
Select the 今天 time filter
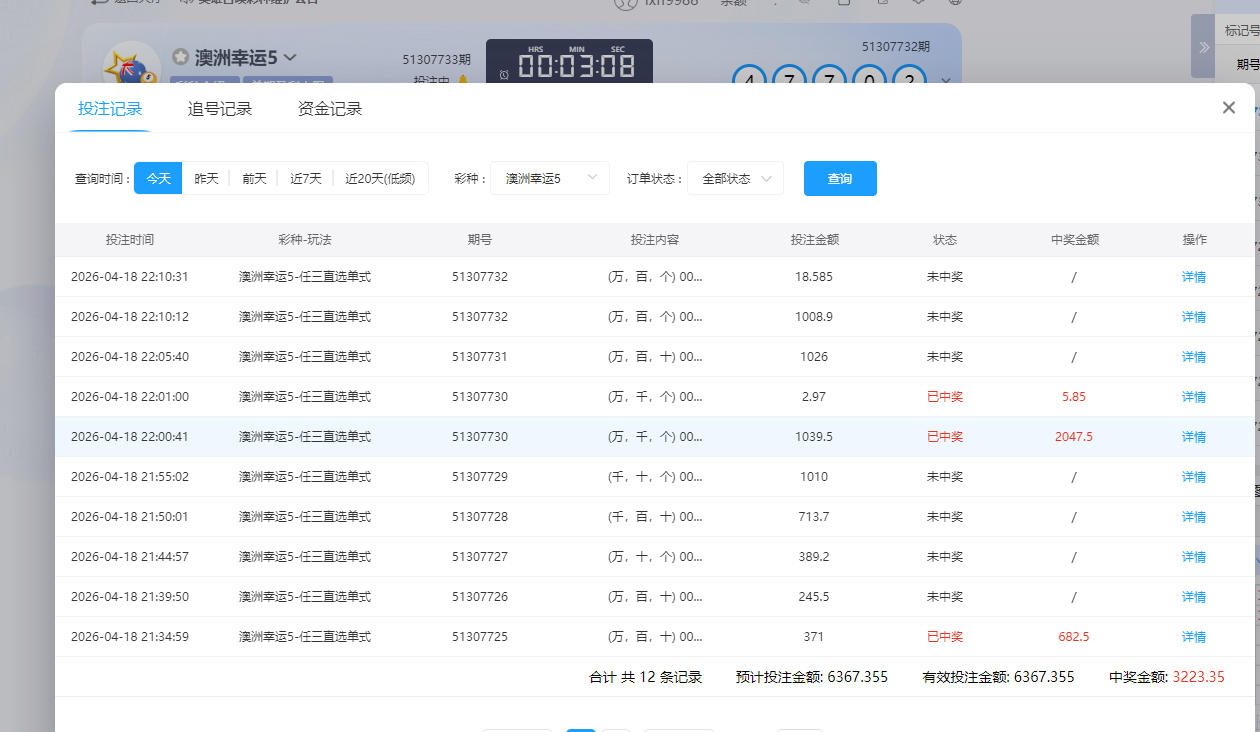(158, 178)
